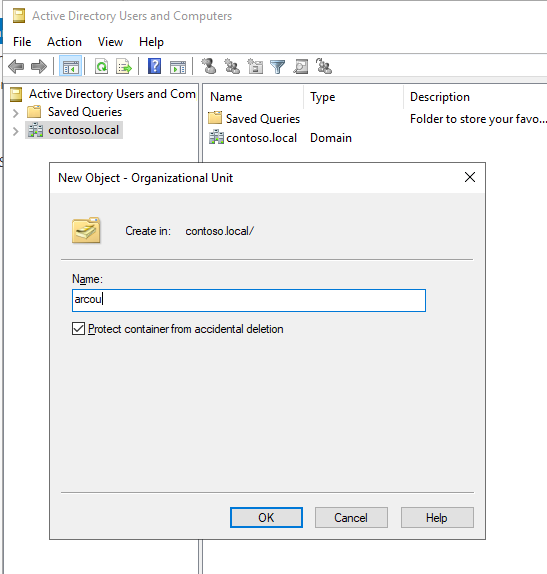This screenshot has width=547, height=574.
Task: Click the Help button in the dialog
Action: (x=437, y=517)
